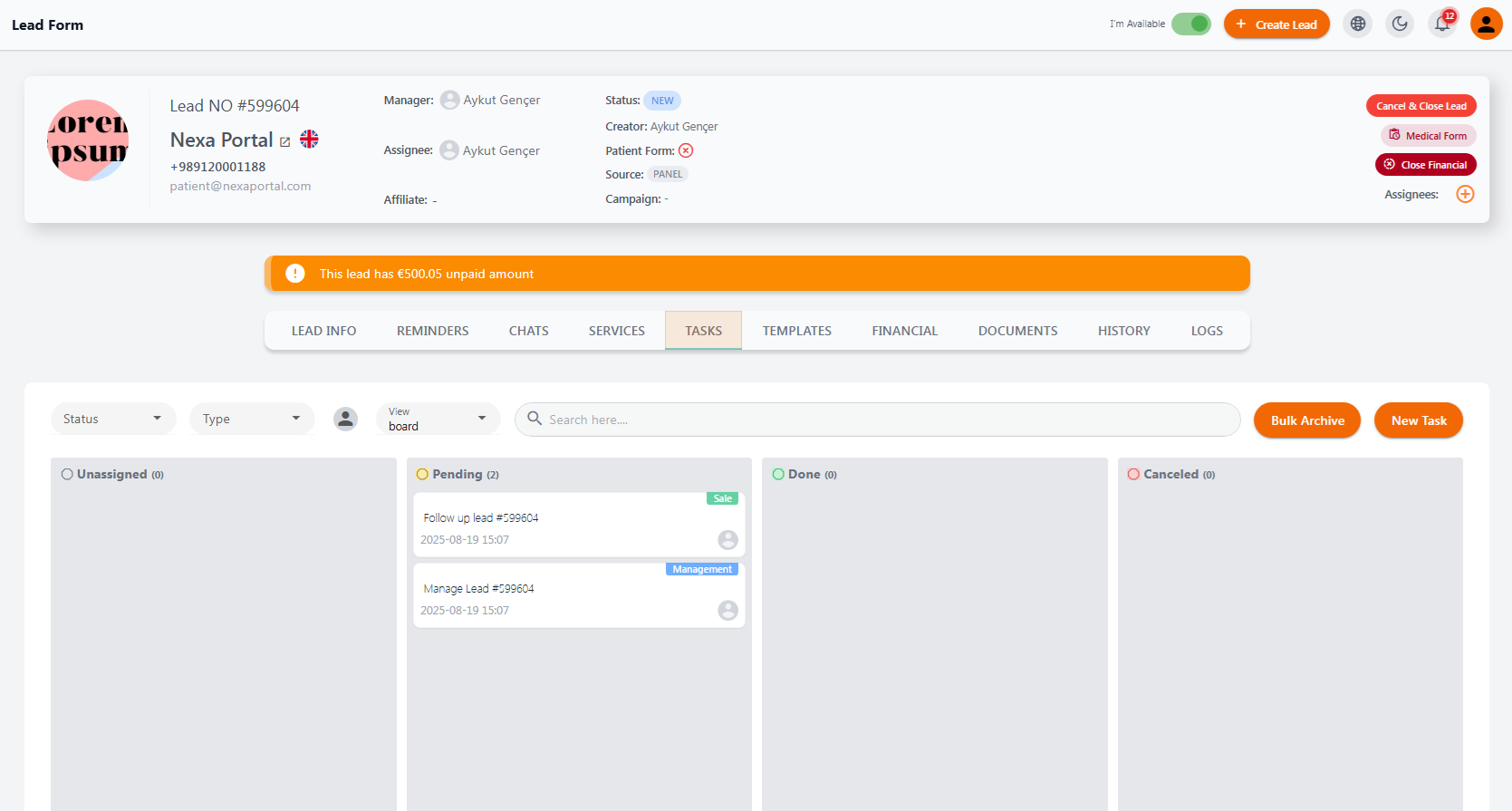
Task: Add assignee with orange plus icon
Action: coord(1465,194)
